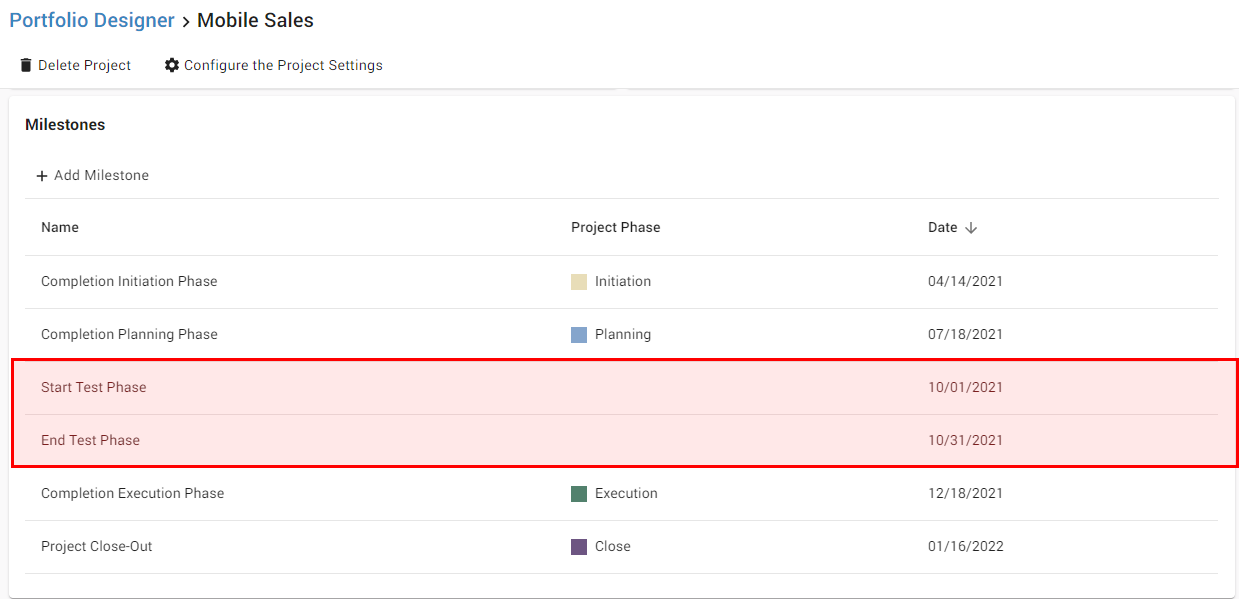Click the Initiation phase color swatch

pos(579,282)
